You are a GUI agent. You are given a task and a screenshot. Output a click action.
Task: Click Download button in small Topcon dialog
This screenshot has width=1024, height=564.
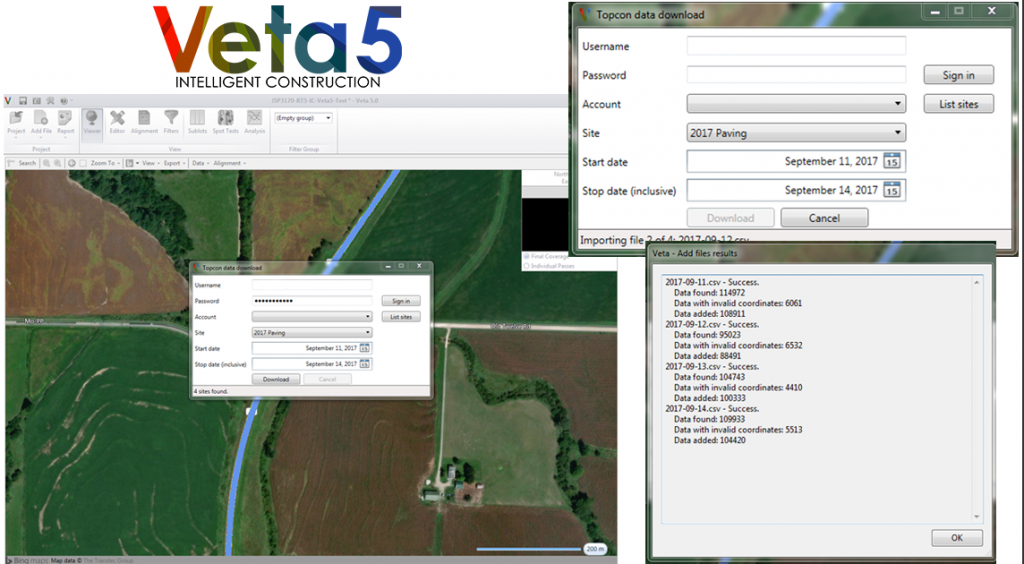[276, 379]
